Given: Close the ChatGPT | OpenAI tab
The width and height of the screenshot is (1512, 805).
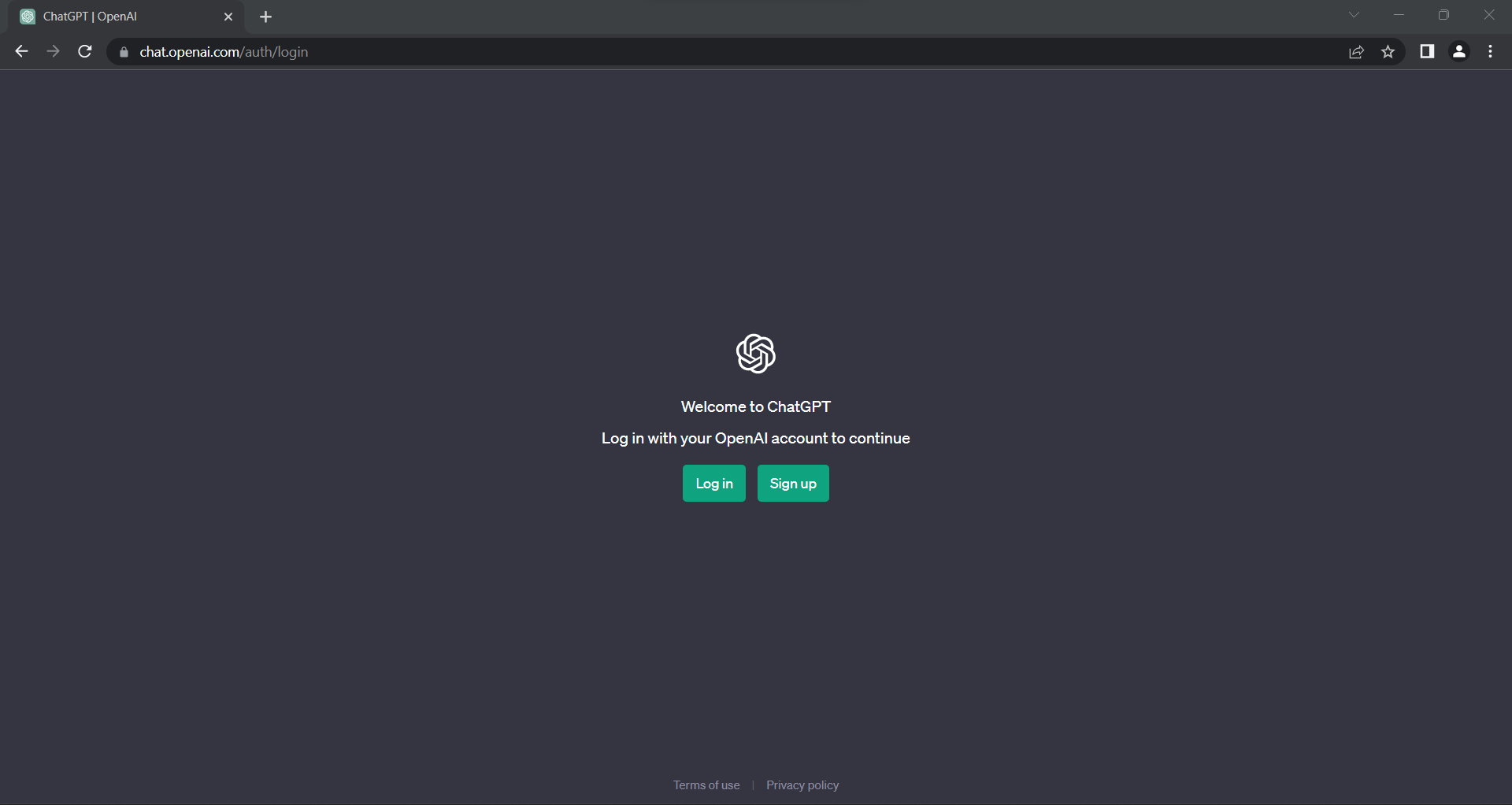Looking at the screenshot, I should point(228,17).
